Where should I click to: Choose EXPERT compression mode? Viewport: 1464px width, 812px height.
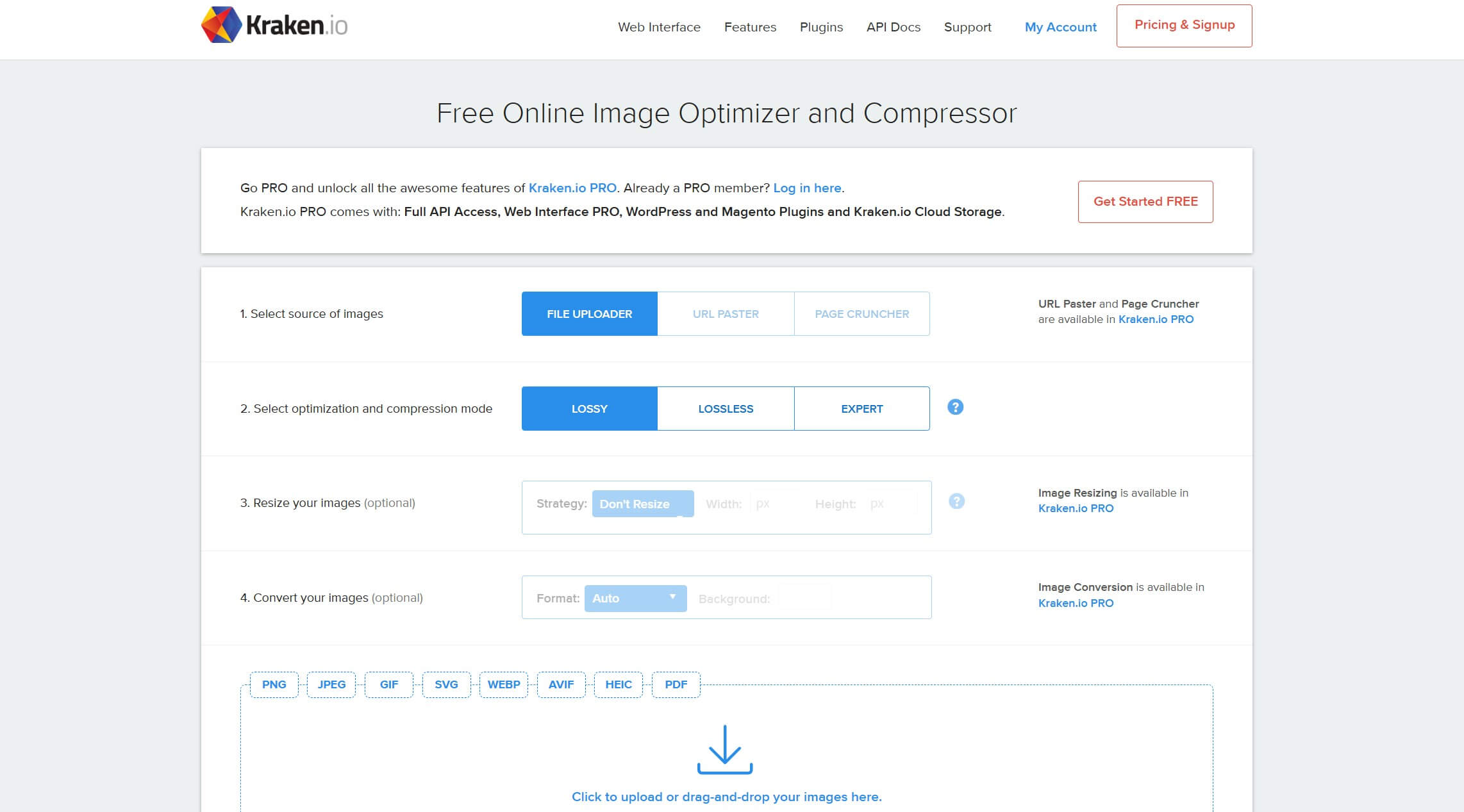point(862,409)
